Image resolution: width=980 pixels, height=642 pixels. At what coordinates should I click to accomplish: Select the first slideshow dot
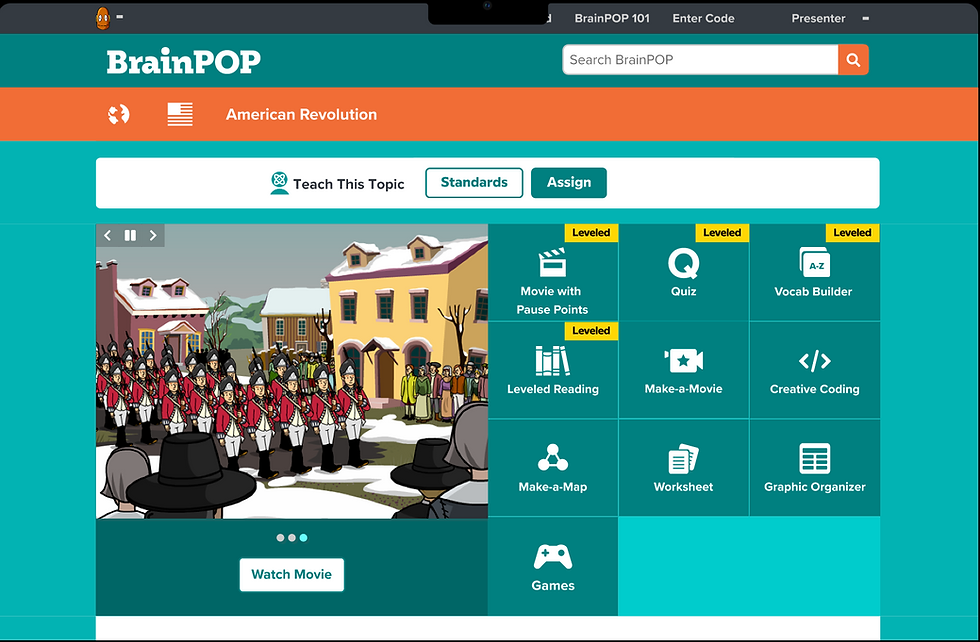[x=280, y=538]
